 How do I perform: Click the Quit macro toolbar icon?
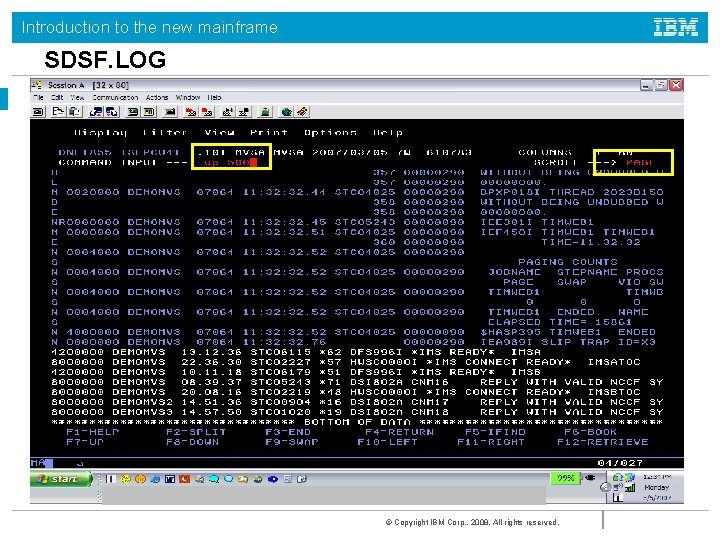pos(244,112)
